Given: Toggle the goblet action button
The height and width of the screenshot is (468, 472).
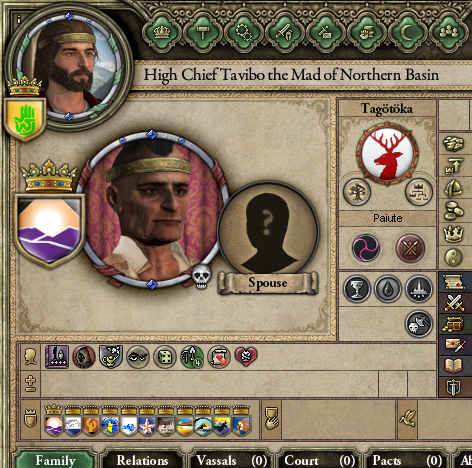Looking at the screenshot, I should click(357, 289).
